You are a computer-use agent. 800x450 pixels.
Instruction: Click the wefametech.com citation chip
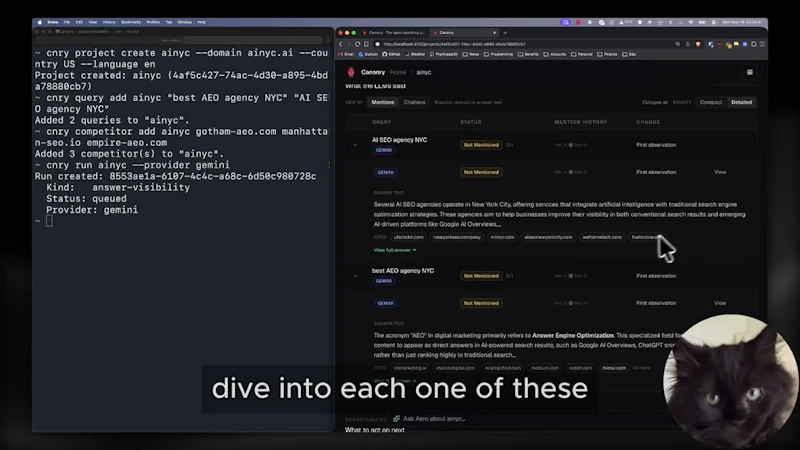coord(602,237)
